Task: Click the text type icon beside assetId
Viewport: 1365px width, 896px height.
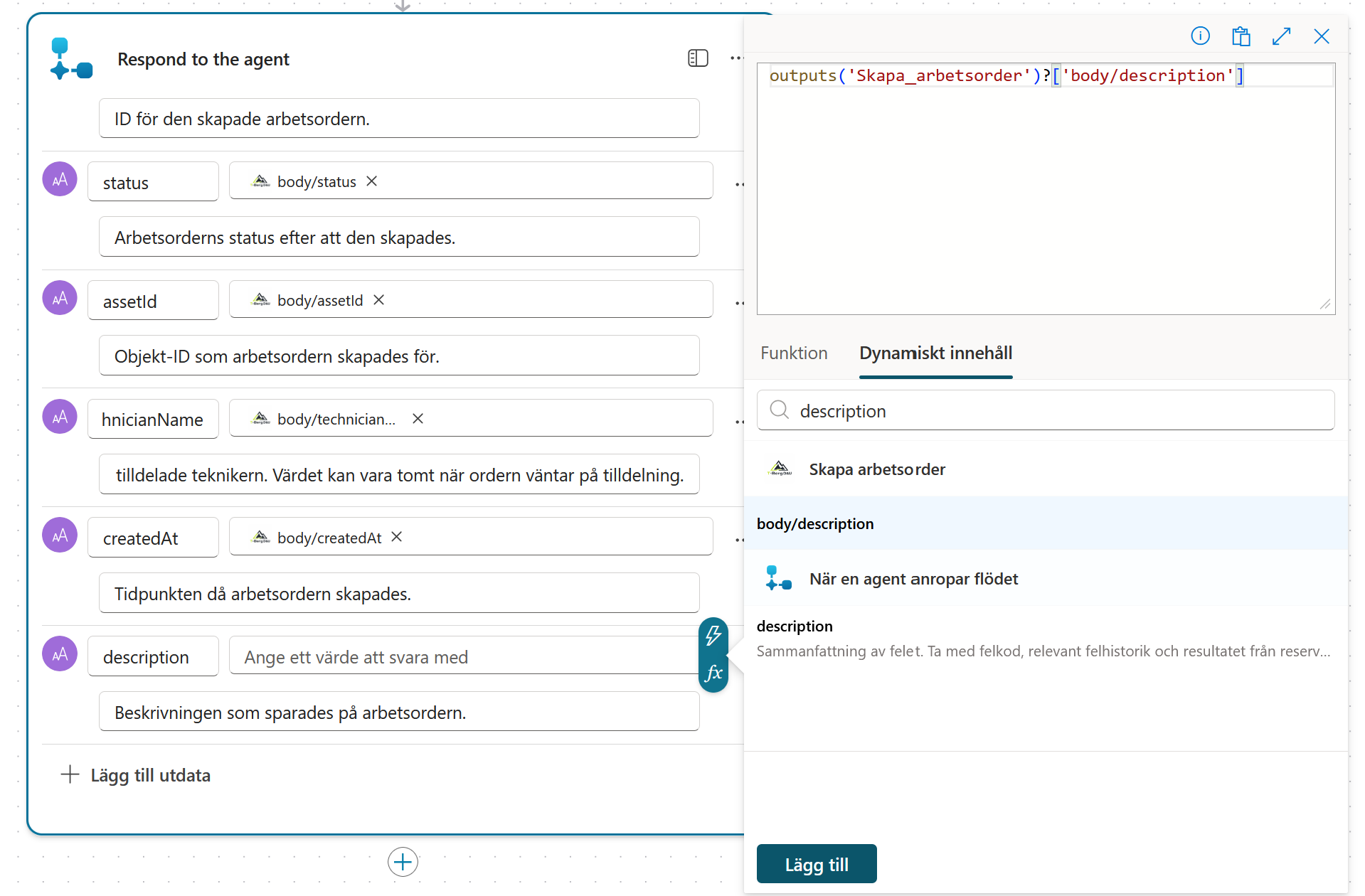Action: point(60,298)
